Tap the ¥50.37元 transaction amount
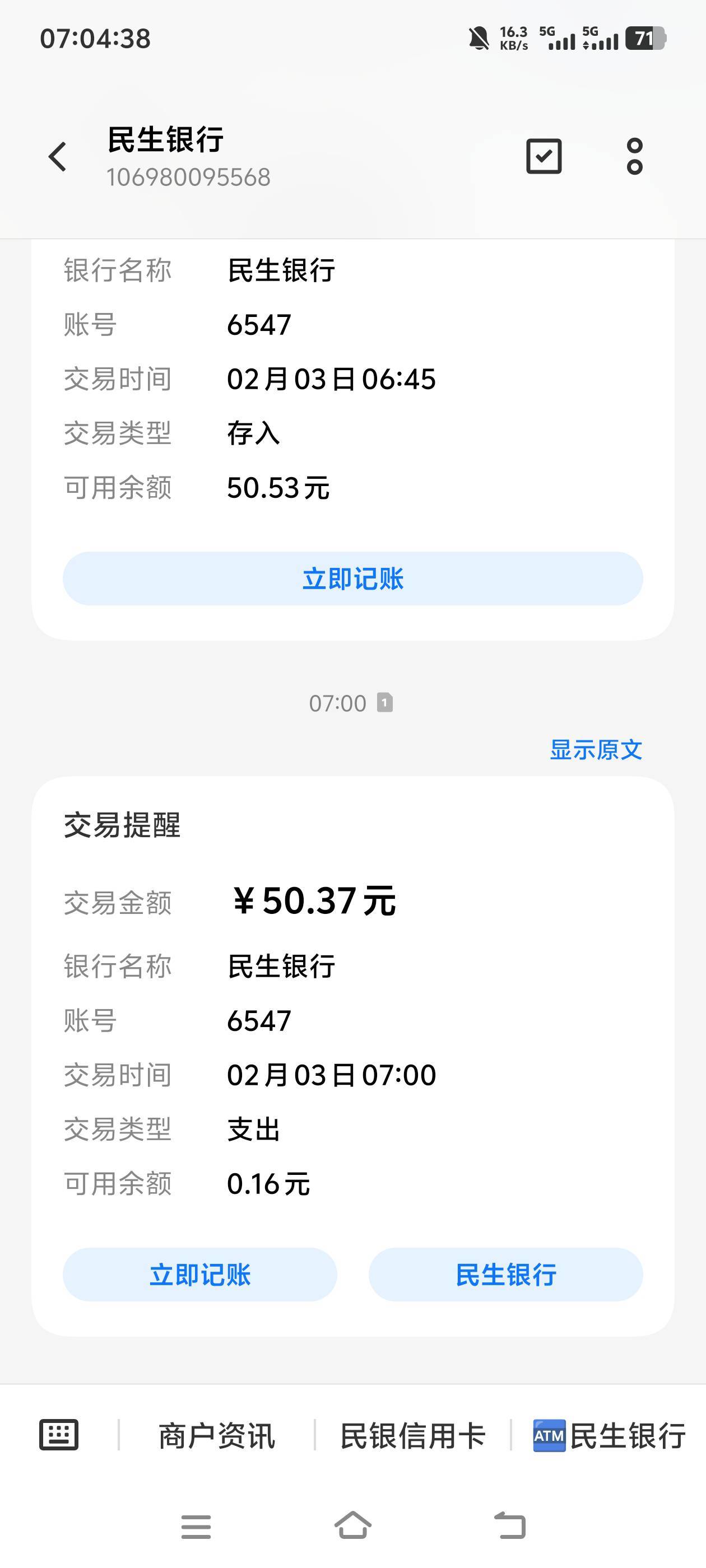The image size is (706, 1568). [x=314, y=901]
